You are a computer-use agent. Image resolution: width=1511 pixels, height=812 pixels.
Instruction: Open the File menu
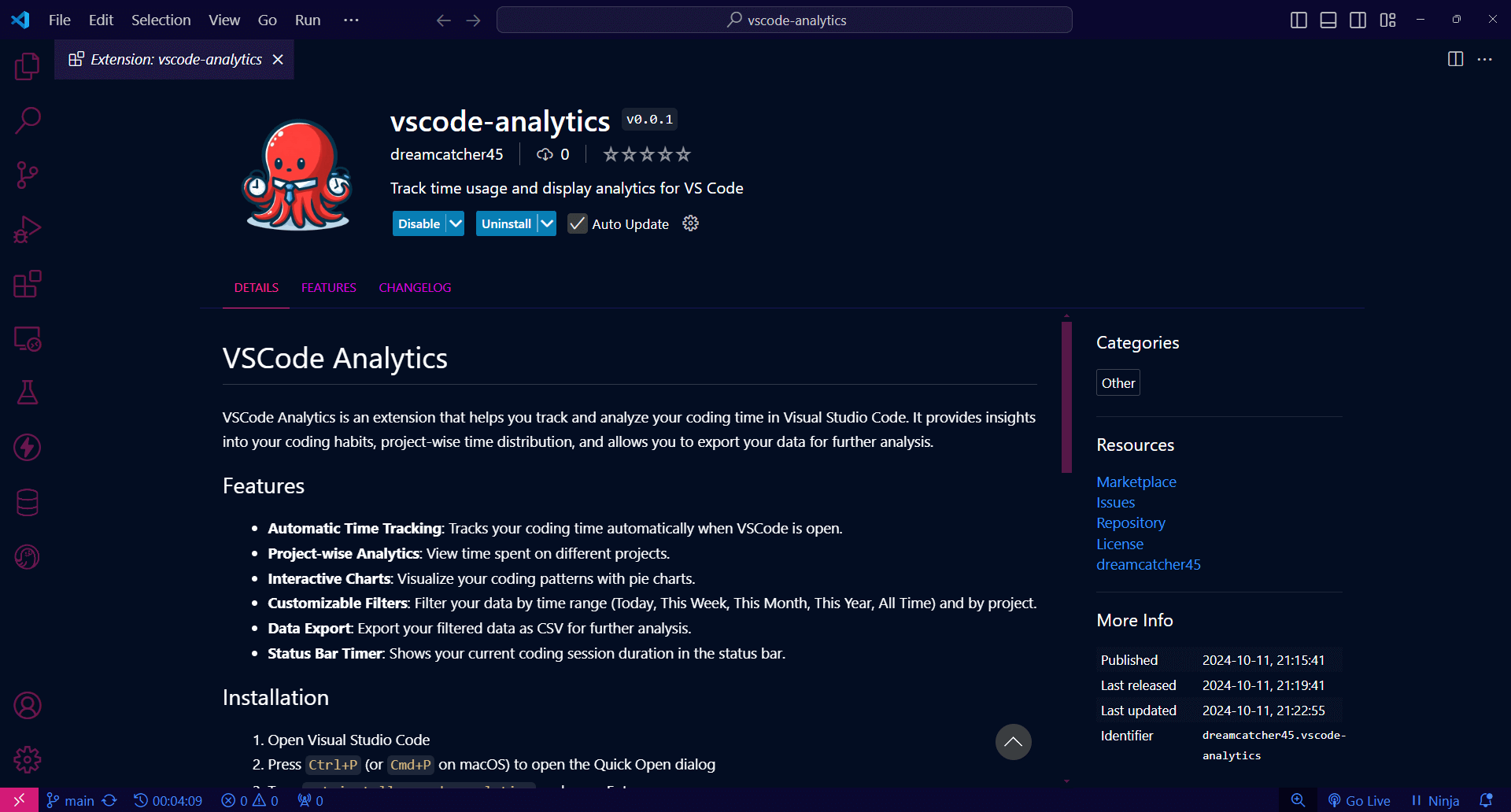coord(60,20)
